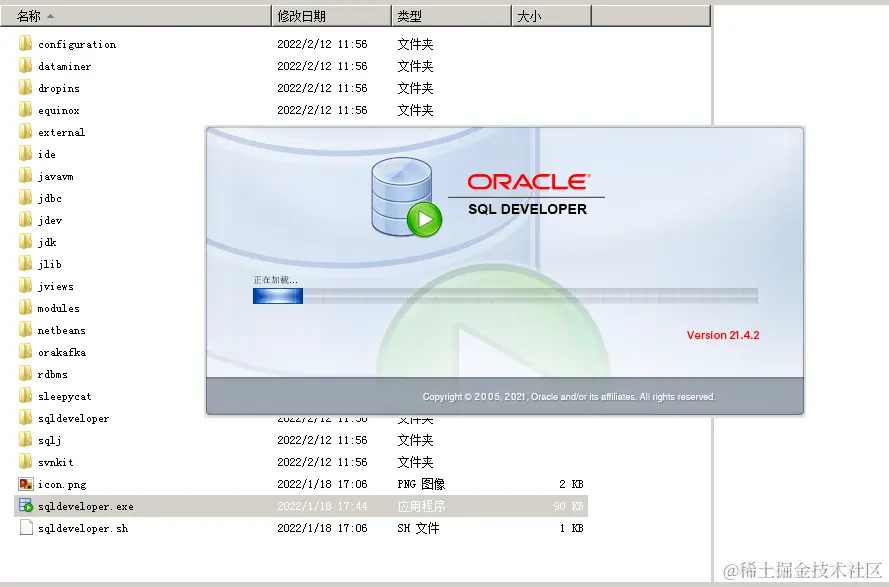Select the dropins folder name

(59, 88)
